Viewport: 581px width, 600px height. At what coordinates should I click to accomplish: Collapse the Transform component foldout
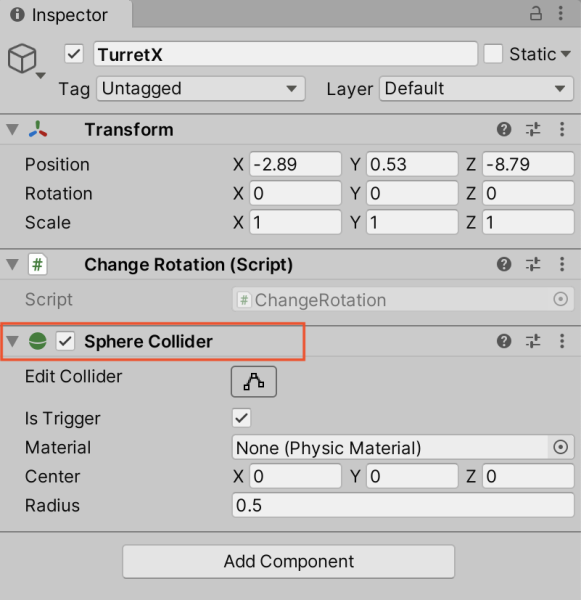[x=13, y=129]
